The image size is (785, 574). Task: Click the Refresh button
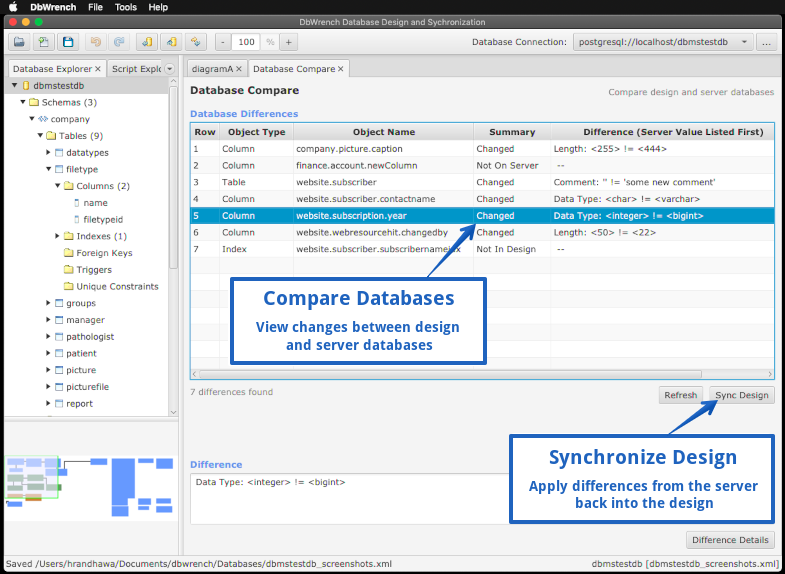680,395
